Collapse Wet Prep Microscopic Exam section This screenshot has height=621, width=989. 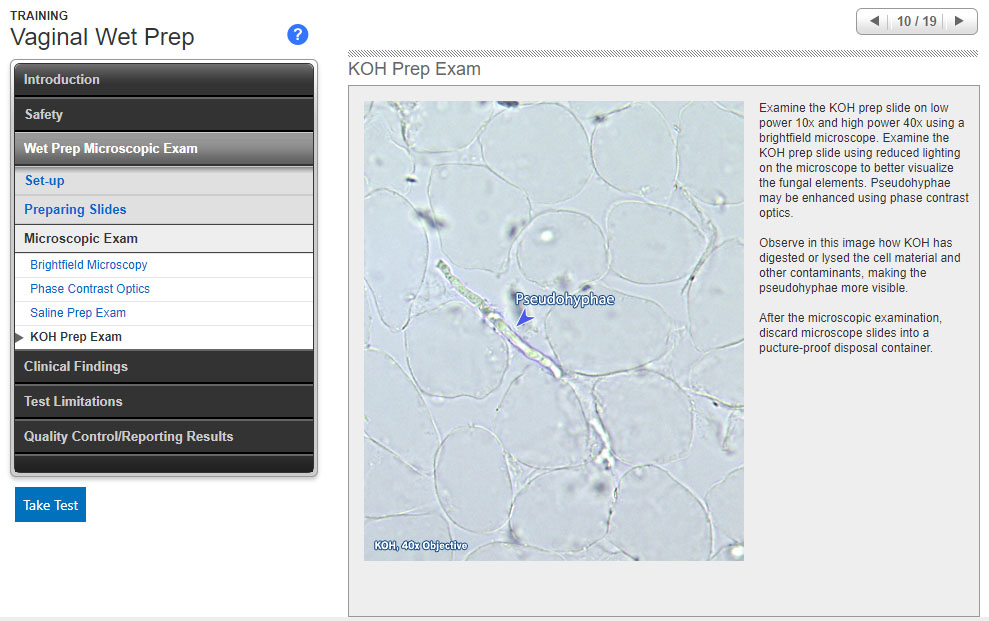[x=164, y=149]
